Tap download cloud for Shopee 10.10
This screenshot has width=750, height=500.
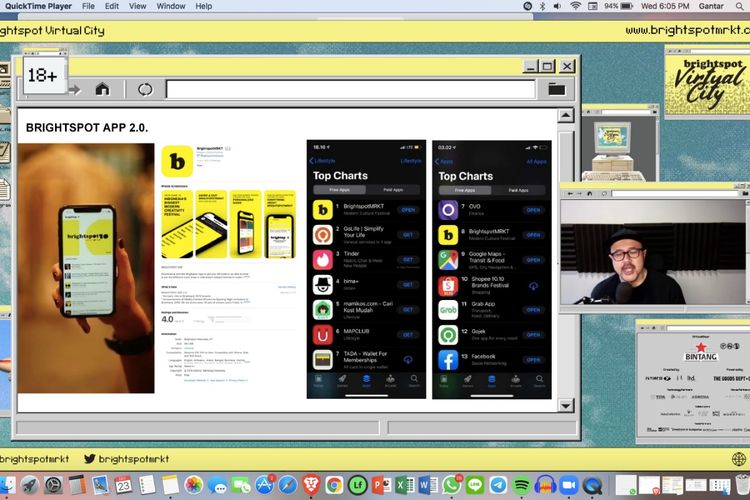click(x=533, y=286)
